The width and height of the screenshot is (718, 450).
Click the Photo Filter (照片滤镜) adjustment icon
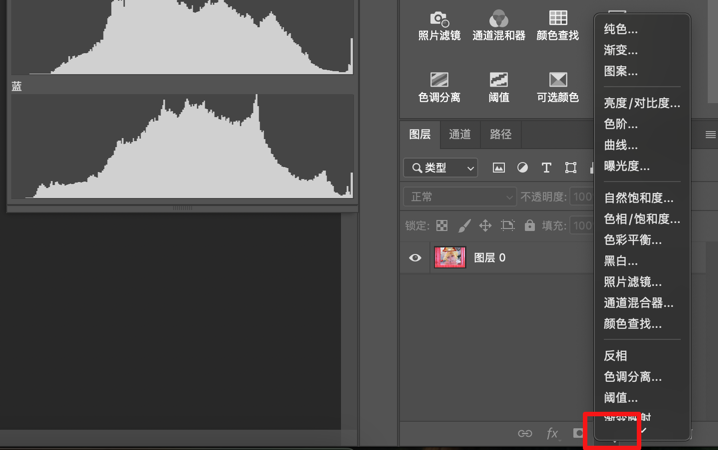[439, 20]
